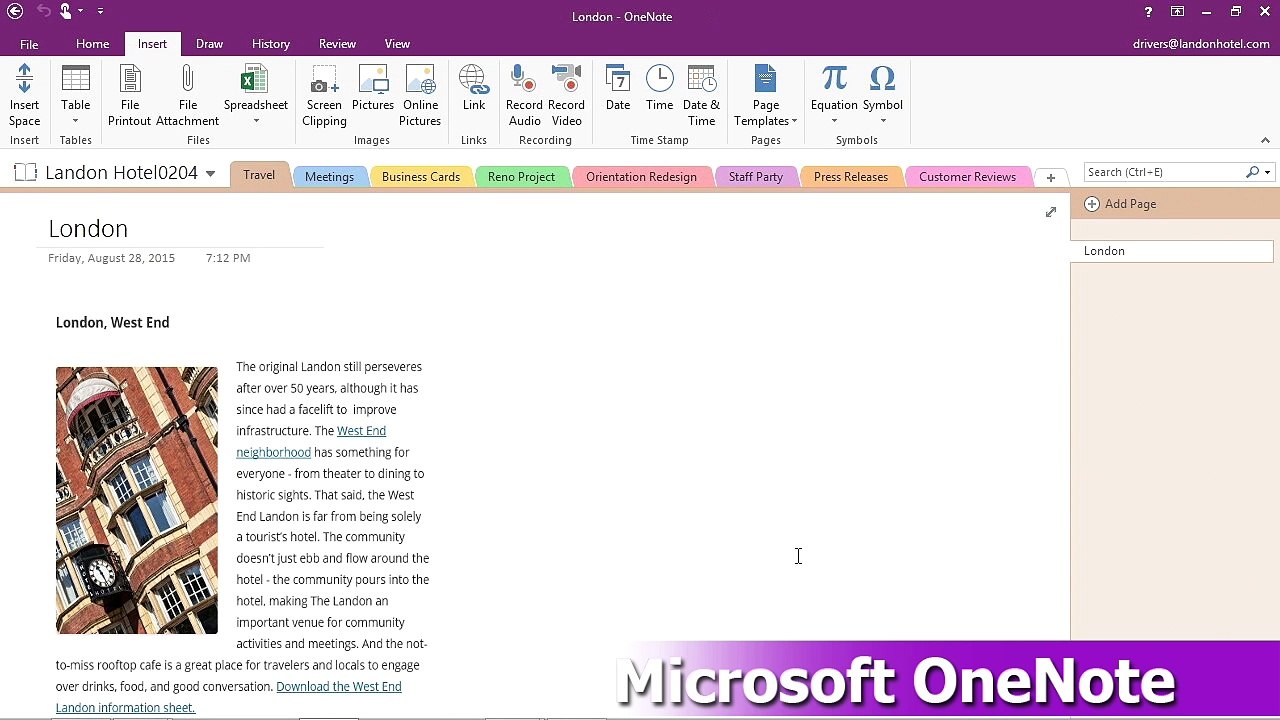This screenshot has height=720, width=1280.
Task: Switch to the Review ribbon tab
Action: tap(337, 44)
